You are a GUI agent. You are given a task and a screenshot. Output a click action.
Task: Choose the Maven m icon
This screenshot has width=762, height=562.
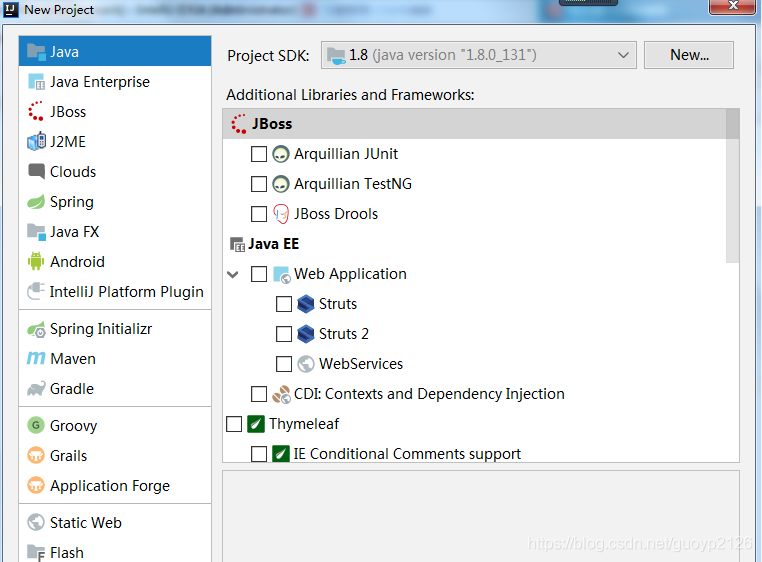click(x=36, y=359)
